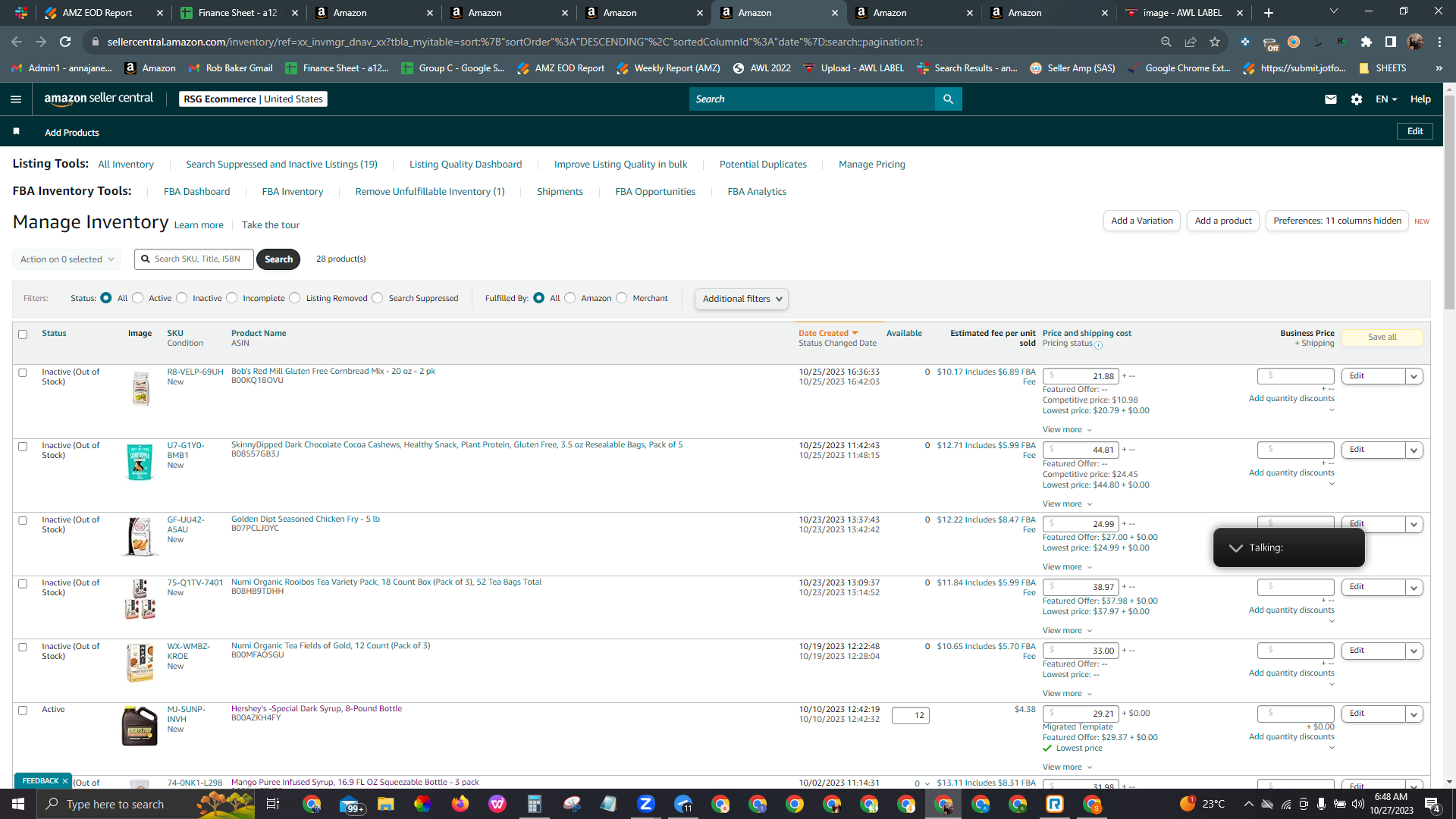Open Preferences: 11 columns hidden
This screenshot has height=819, width=1456.
click(1337, 221)
